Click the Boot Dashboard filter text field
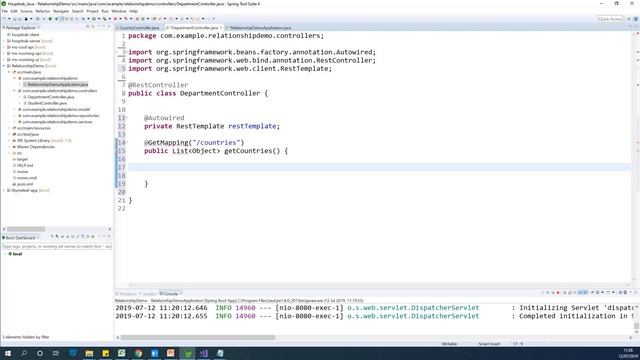The height and width of the screenshot is (360, 640). pos(57,247)
